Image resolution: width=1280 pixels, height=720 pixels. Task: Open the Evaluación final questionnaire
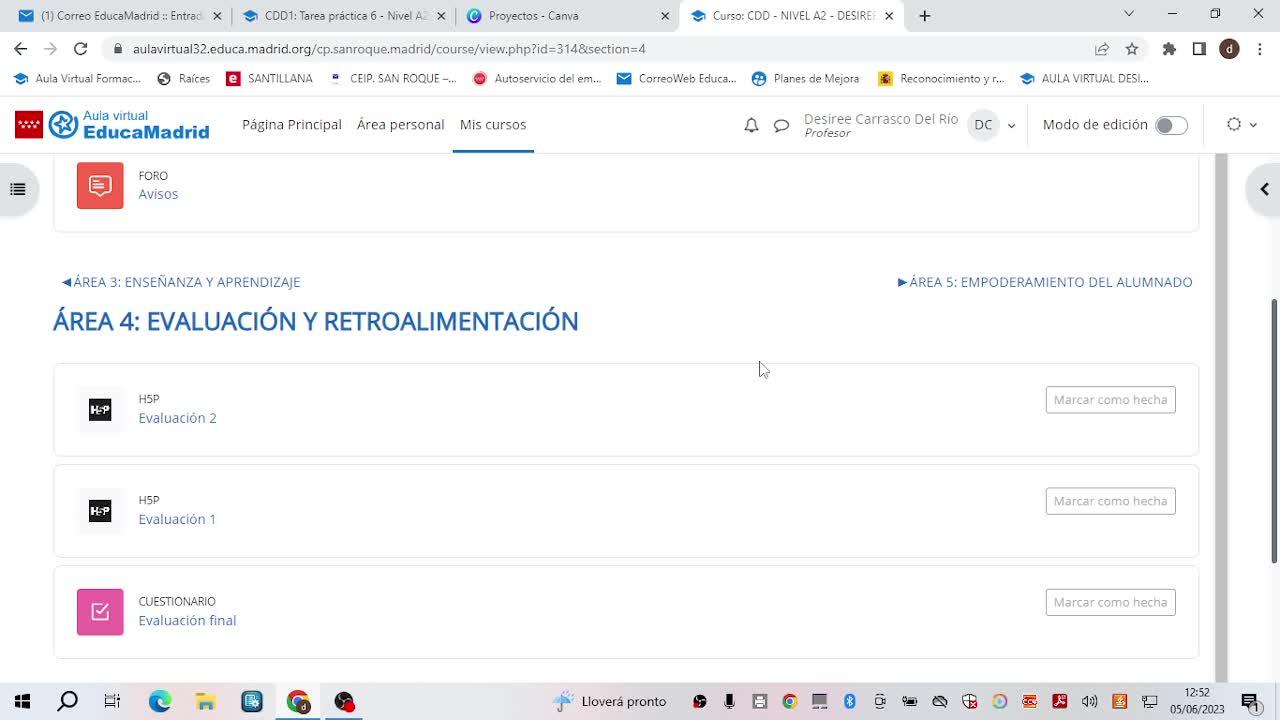[x=187, y=620]
